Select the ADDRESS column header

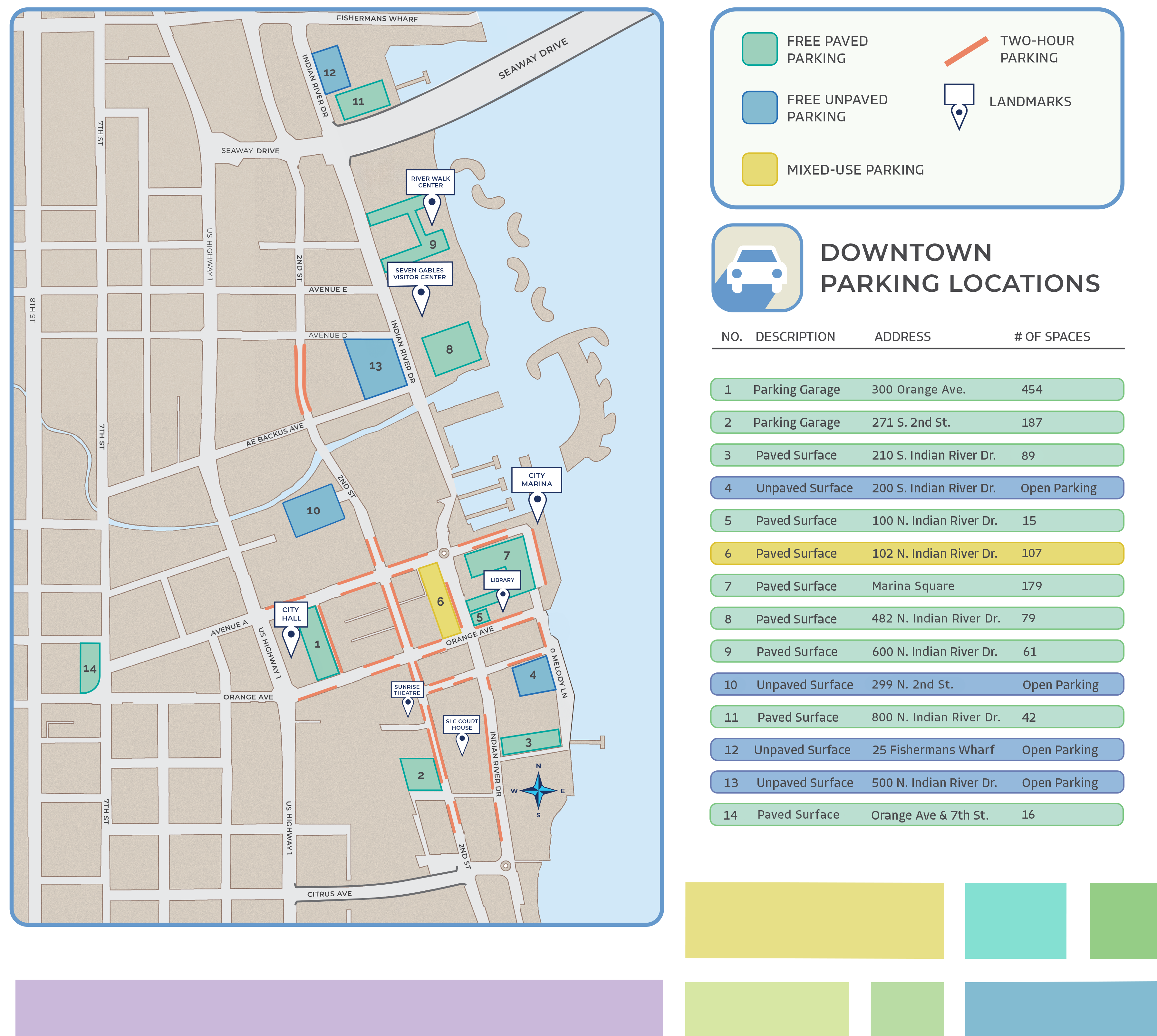pyautogui.click(x=902, y=337)
